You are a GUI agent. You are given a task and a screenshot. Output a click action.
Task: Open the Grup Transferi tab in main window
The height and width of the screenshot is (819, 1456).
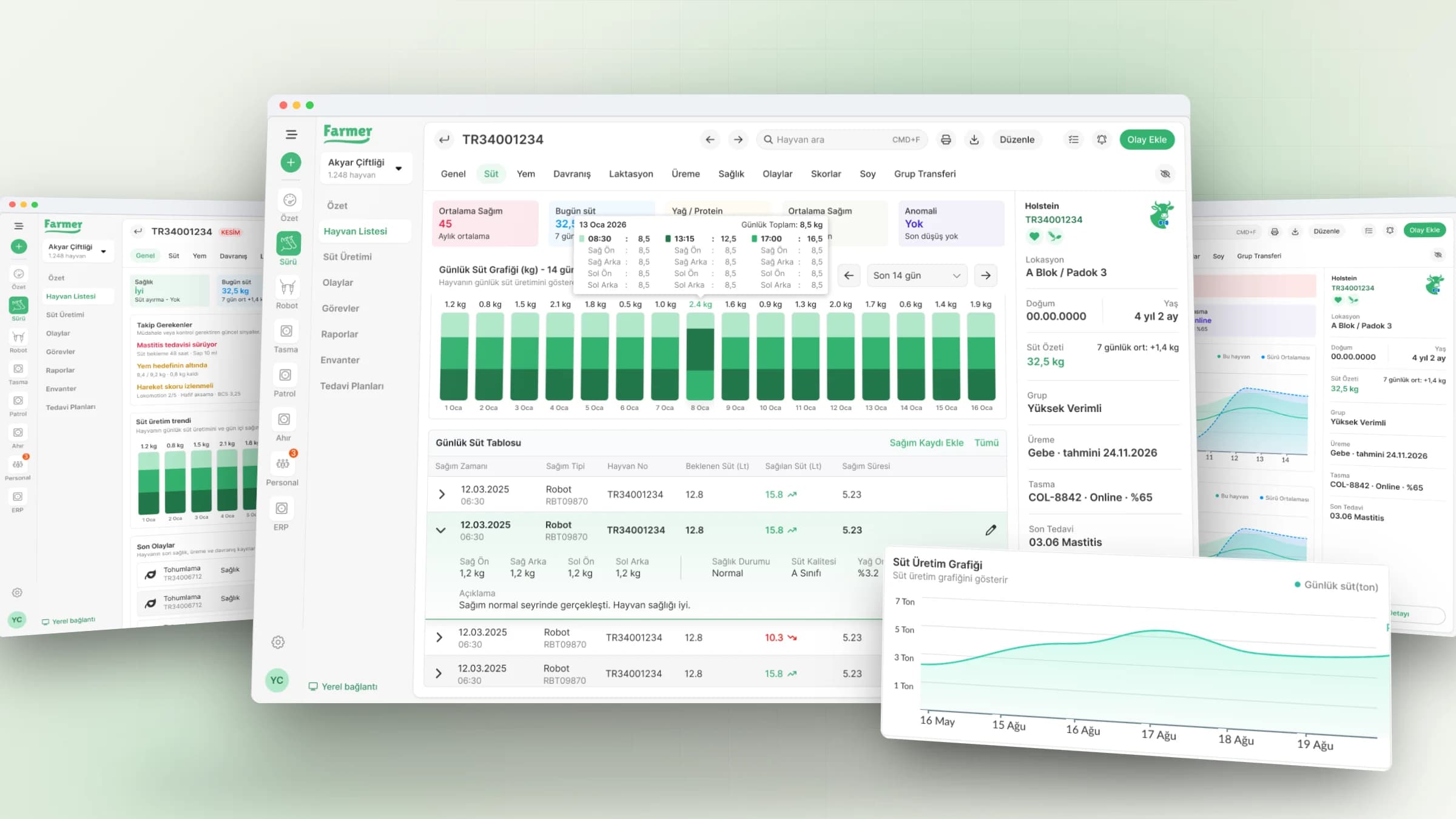pos(925,174)
